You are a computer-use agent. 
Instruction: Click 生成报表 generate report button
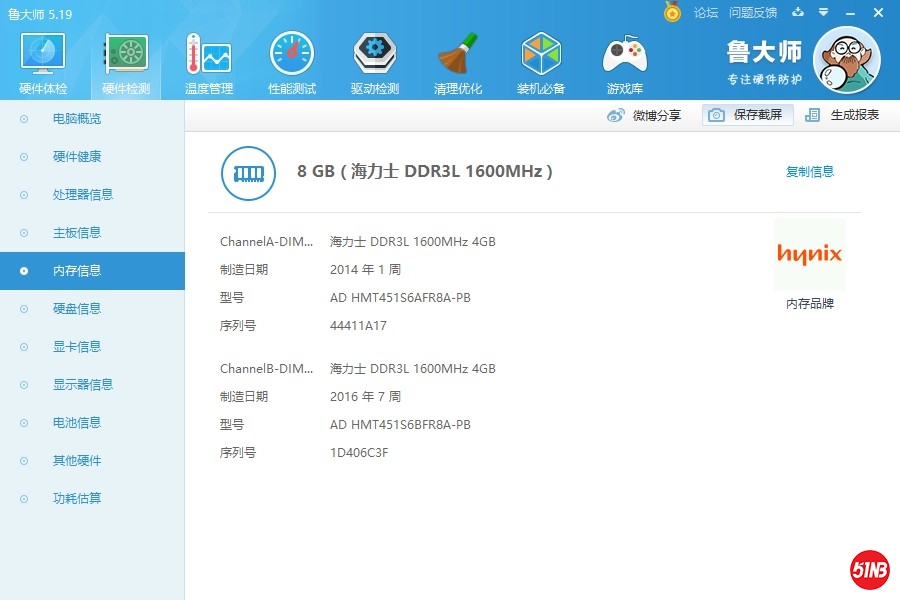(x=843, y=115)
